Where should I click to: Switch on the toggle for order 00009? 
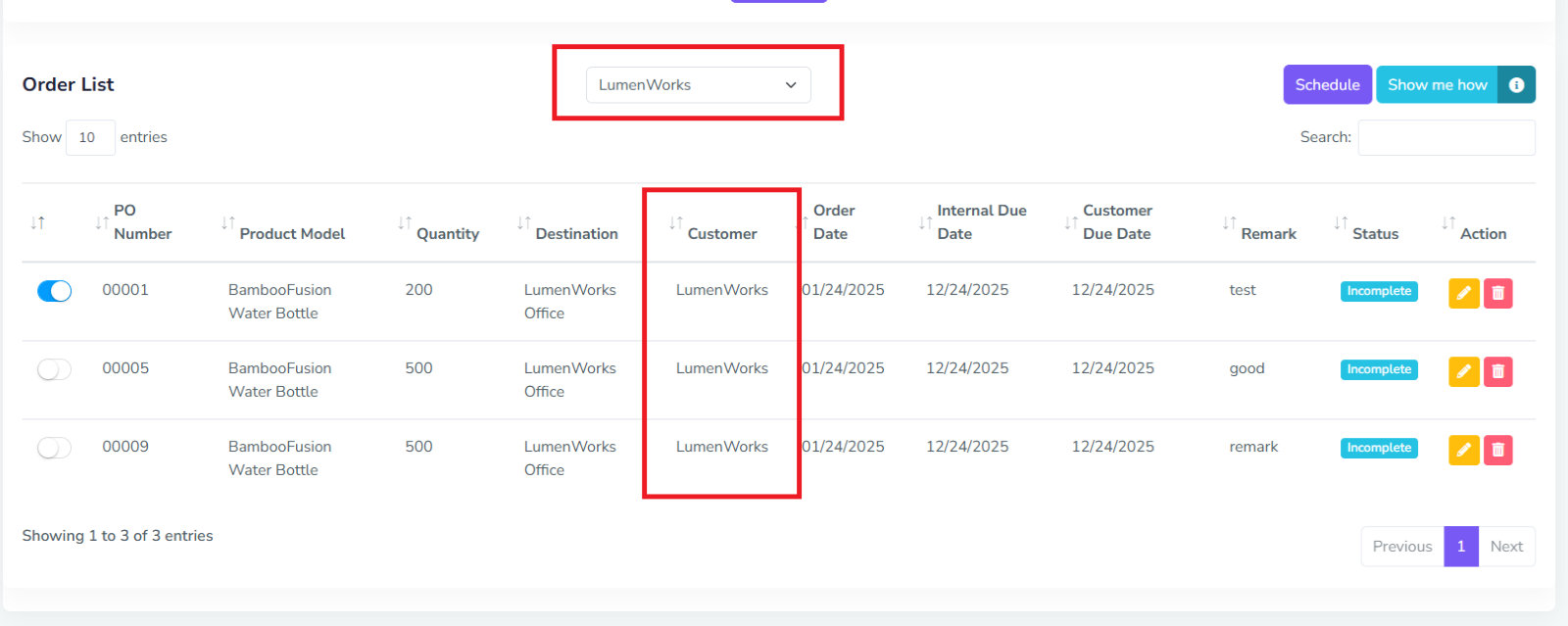55,448
